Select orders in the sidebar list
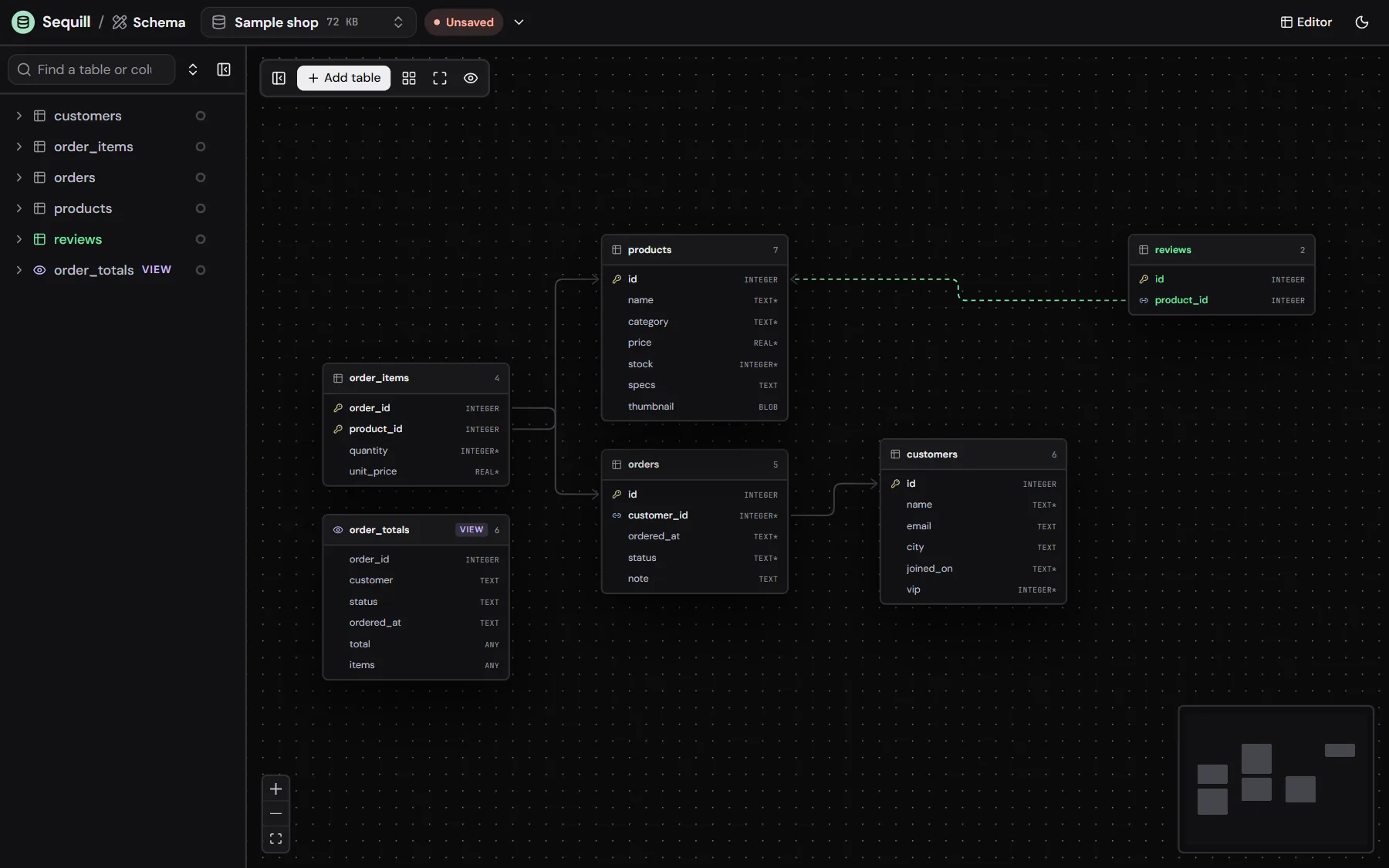 point(75,177)
